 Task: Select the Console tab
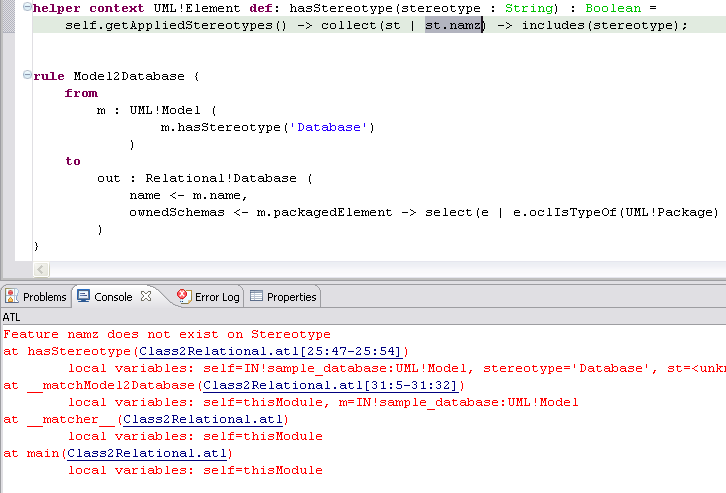click(x=113, y=297)
